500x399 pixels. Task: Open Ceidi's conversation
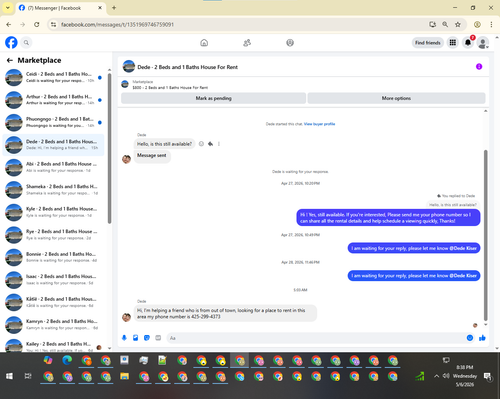(53, 77)
